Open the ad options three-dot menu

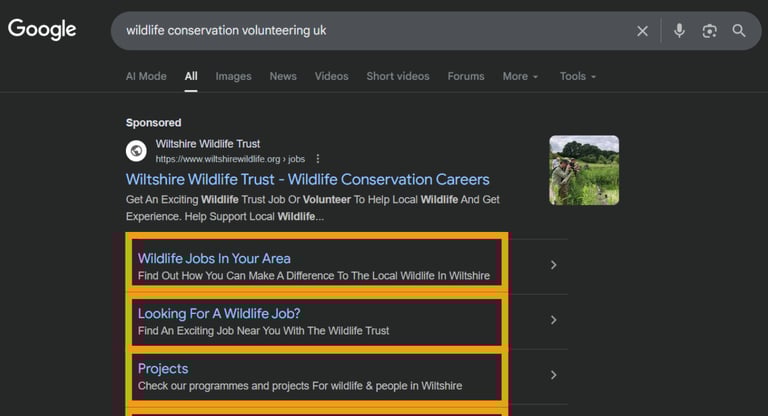tap(318, 159)
